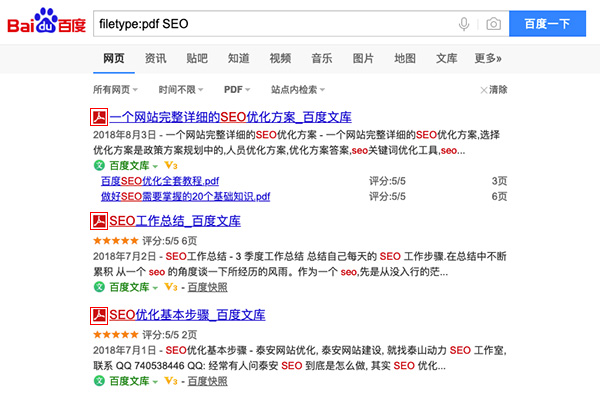600x400 pixels.
Task: Open 做好SEO需要掌握的20个基础知识.pdf link
Action: tap(186, 196)
